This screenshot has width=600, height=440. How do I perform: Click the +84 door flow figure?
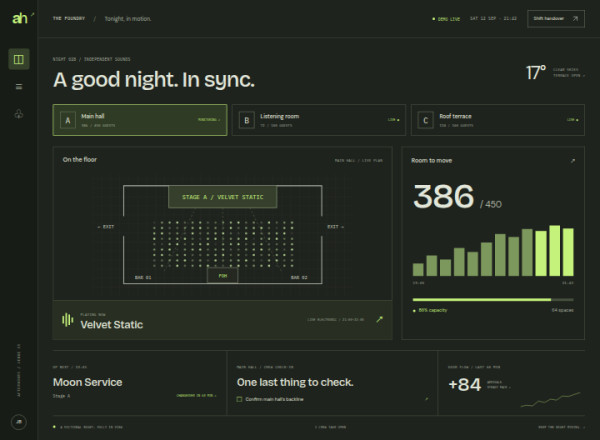point(465,385)
